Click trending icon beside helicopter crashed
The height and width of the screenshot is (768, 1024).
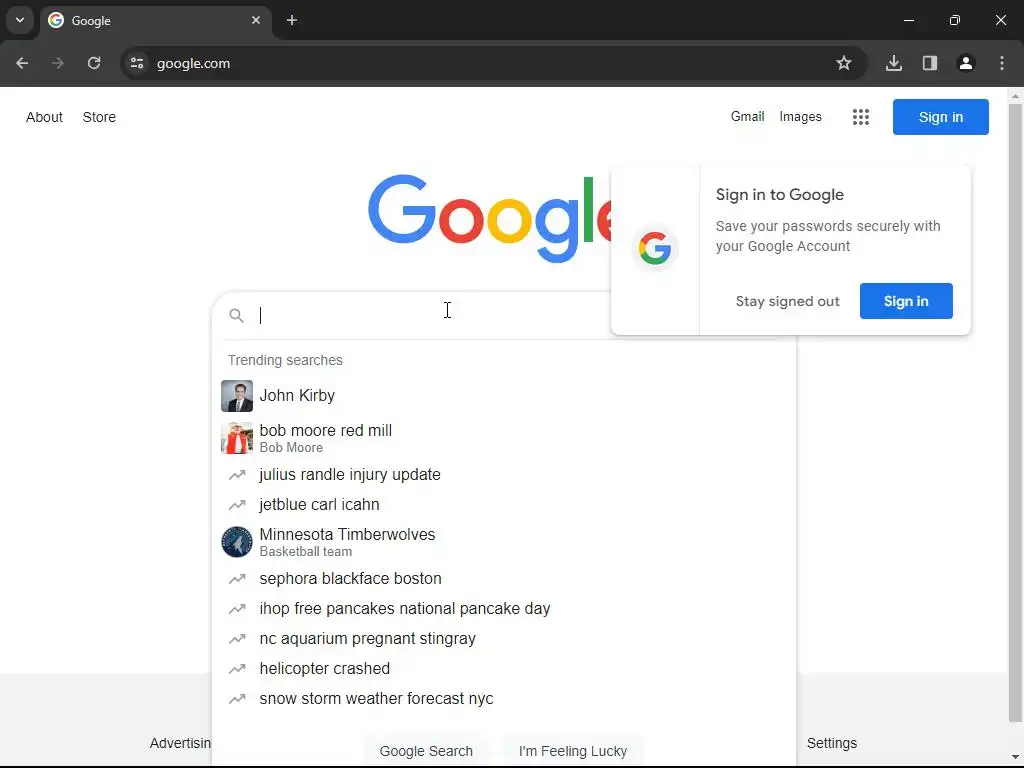237,669
